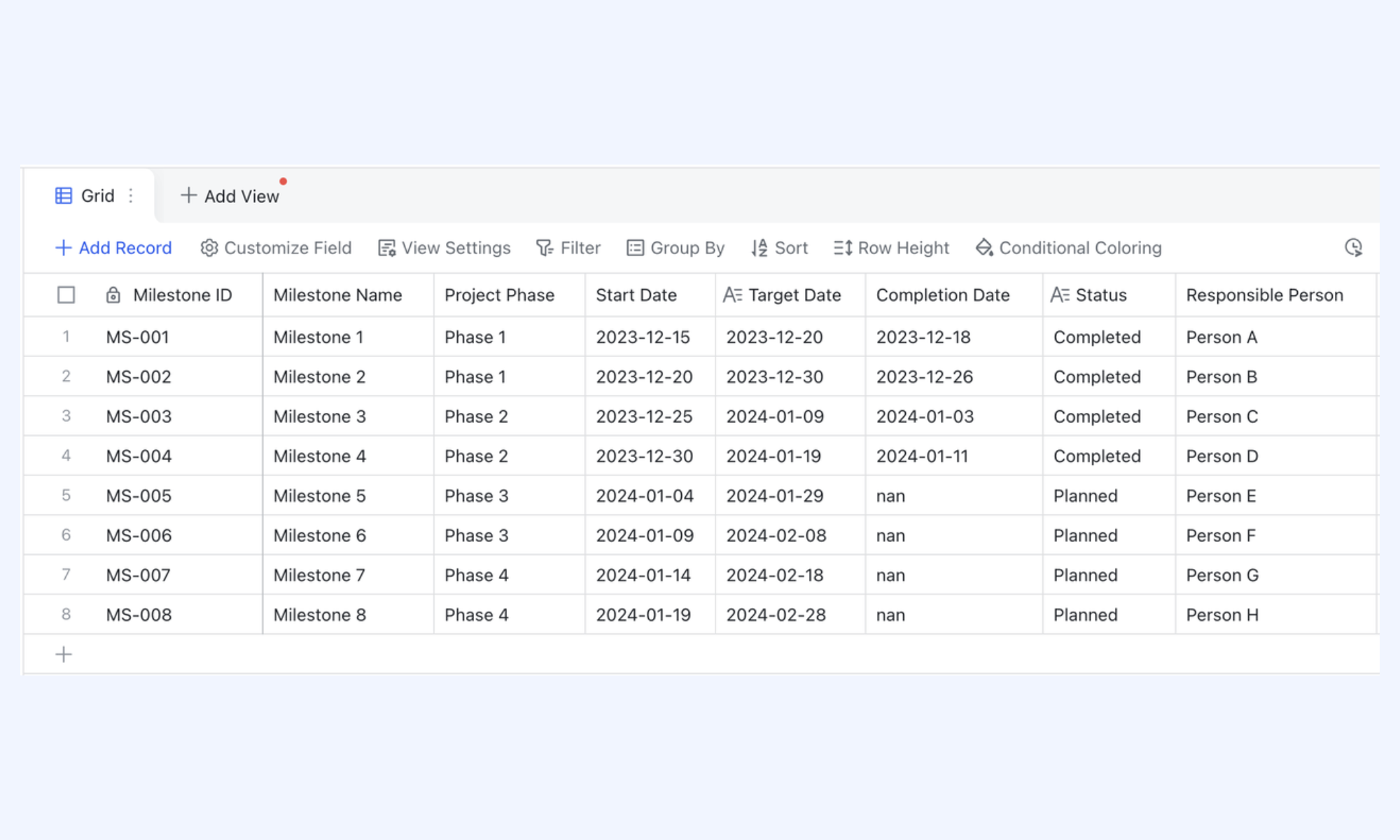This screenshot has height=840, width=1400.
Task: Open the Sort options
Action: pos(779,248)
